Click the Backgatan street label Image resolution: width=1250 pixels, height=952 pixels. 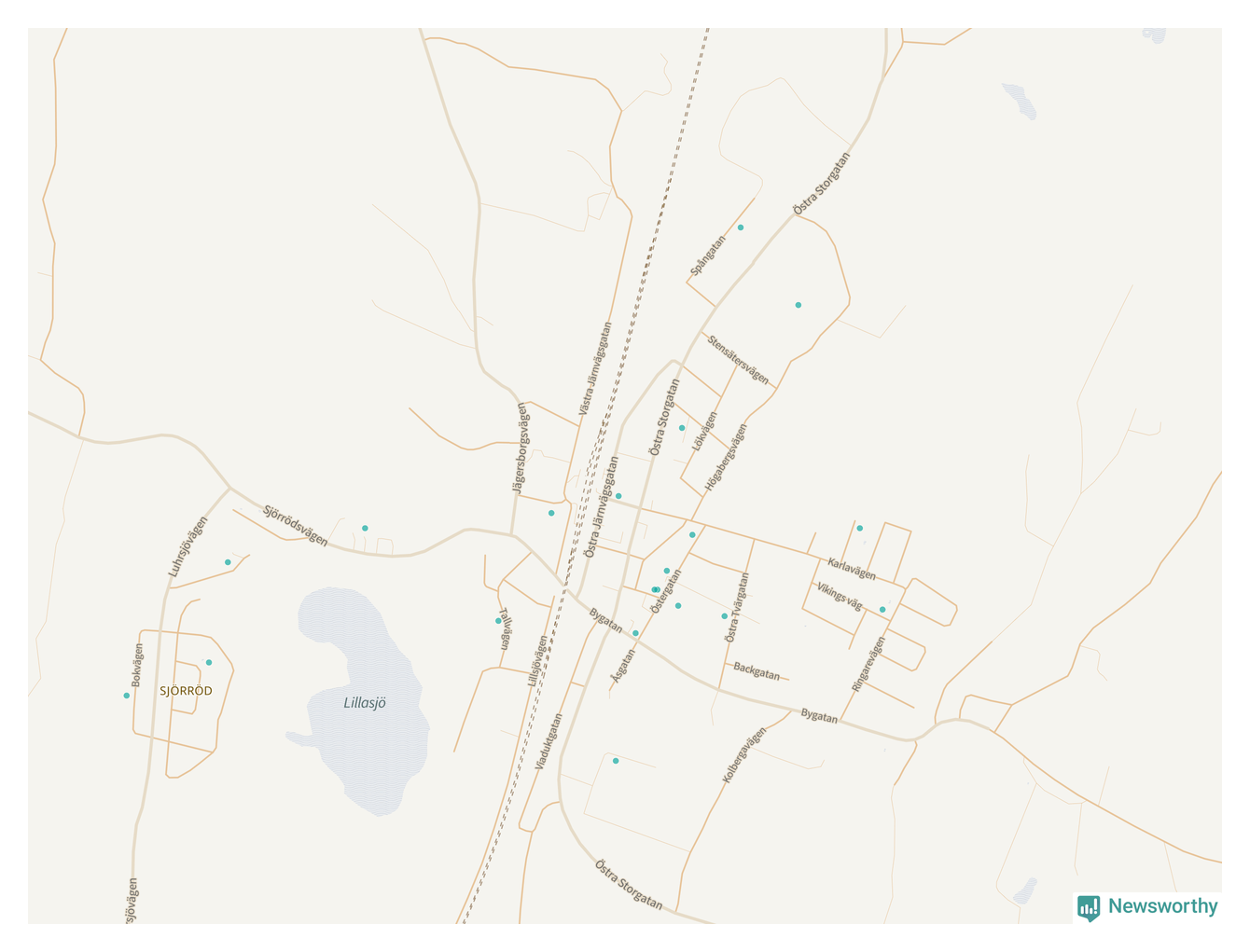757,671
